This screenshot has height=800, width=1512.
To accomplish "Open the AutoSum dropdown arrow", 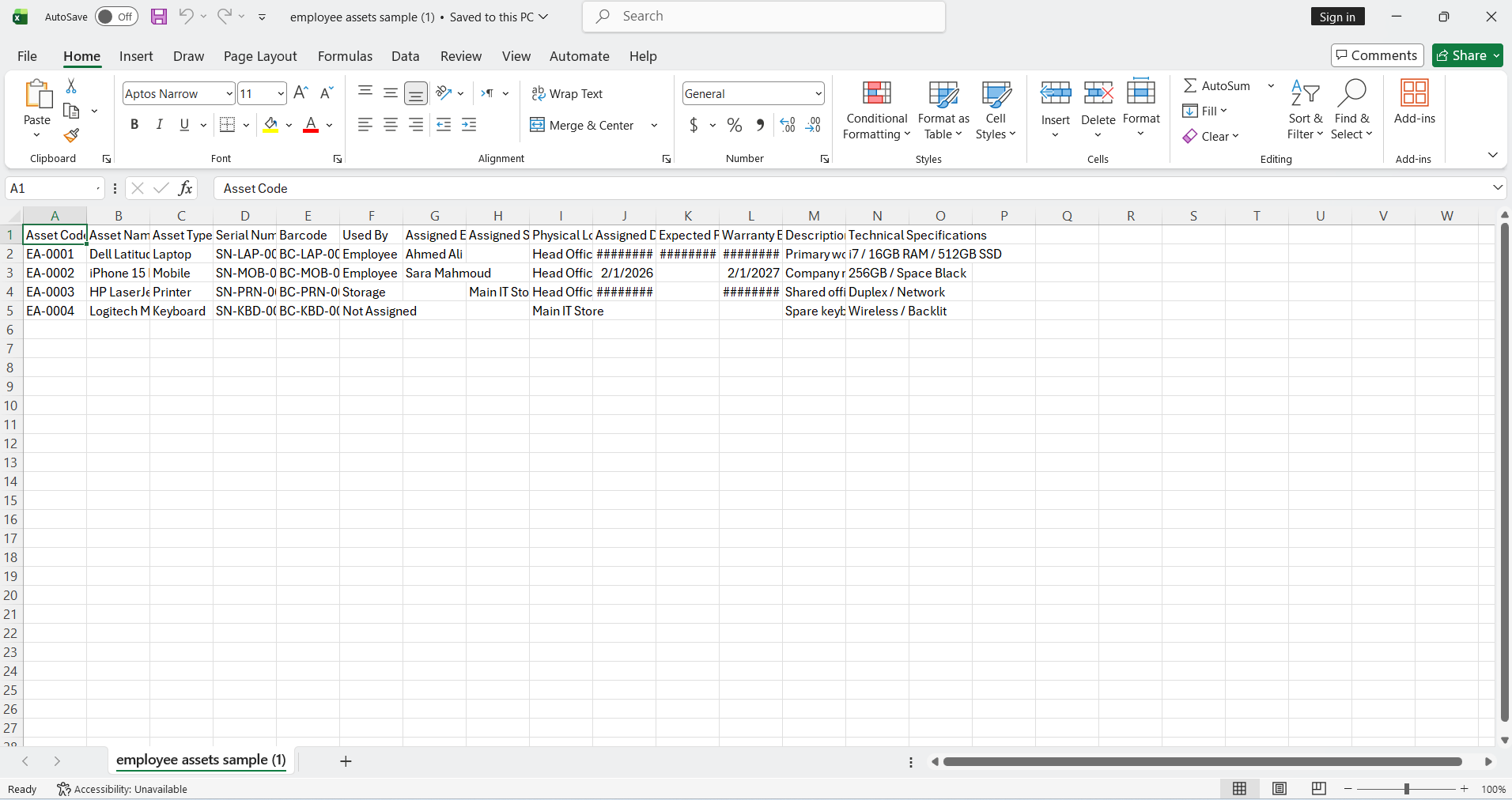I will coord(1271,86).
